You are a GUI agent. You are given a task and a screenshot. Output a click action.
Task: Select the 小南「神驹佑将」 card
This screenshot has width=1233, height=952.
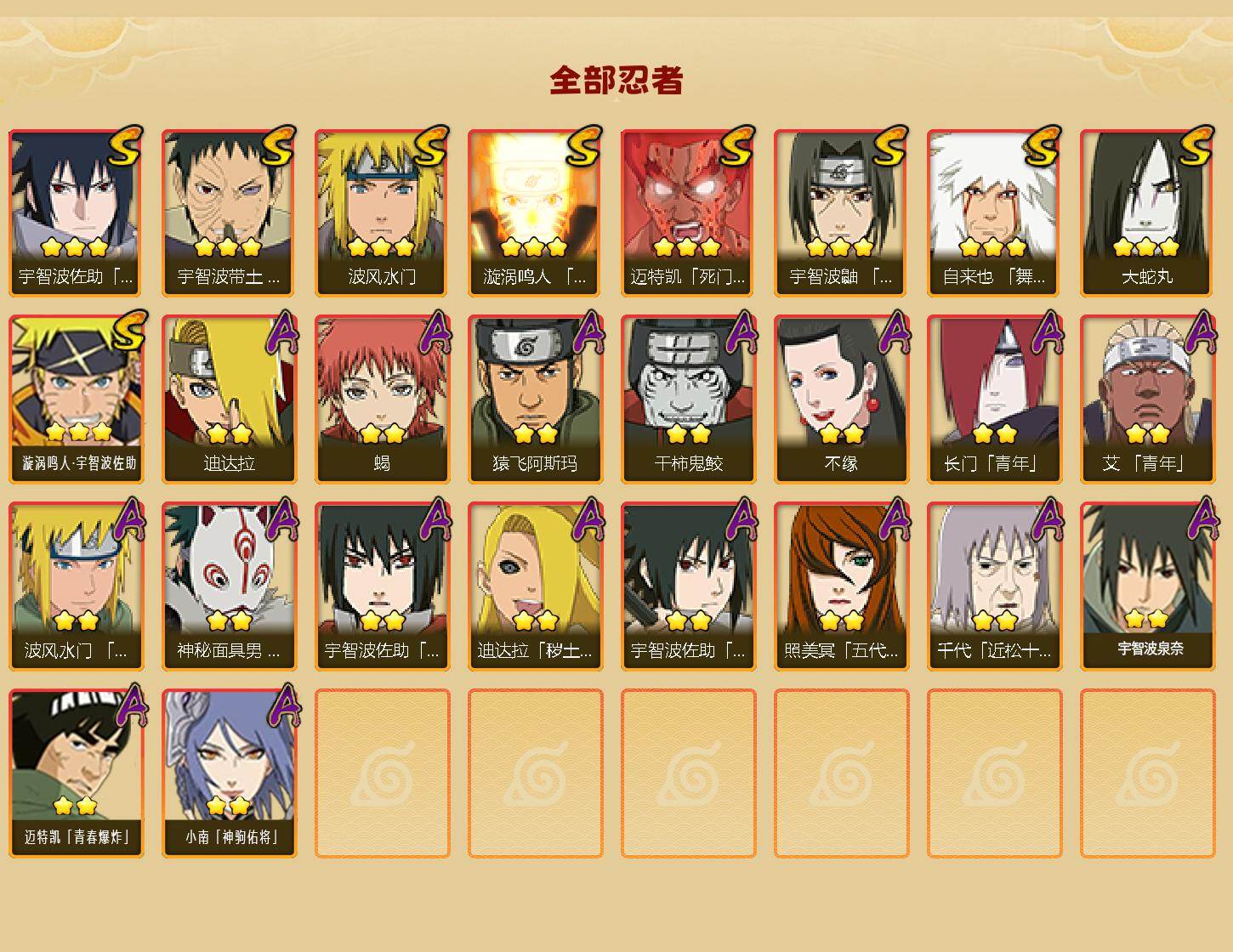[x=229, y=773]
